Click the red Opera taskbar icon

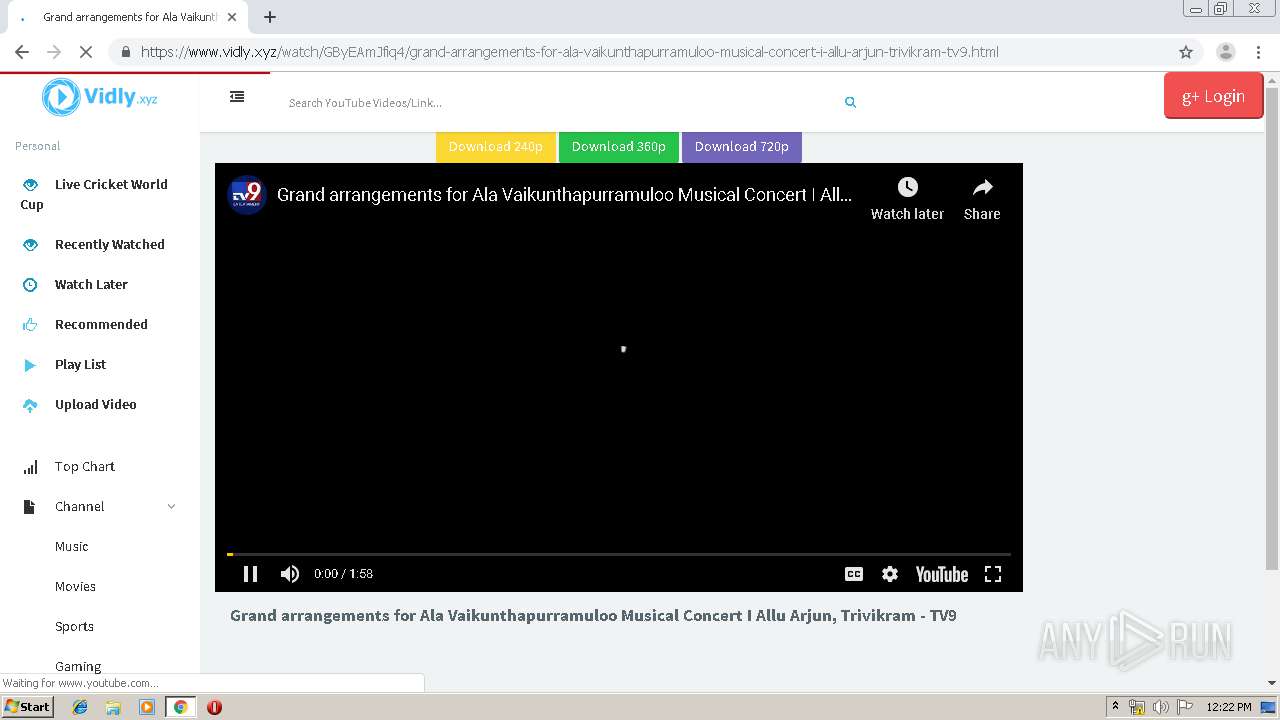coord(214,707)
